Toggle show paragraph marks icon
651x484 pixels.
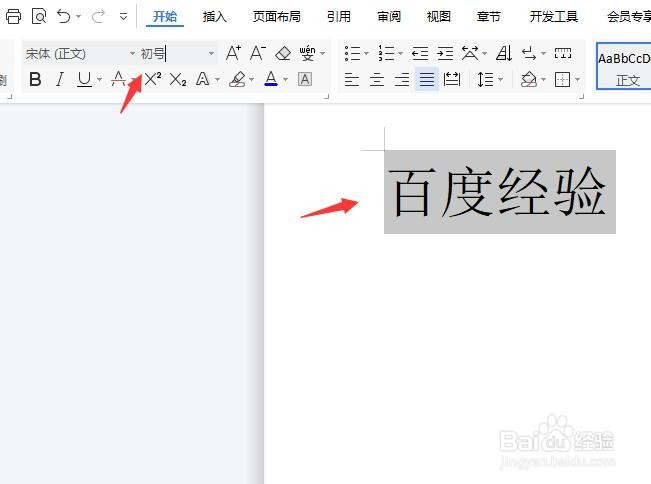click(x=529, y=53)
